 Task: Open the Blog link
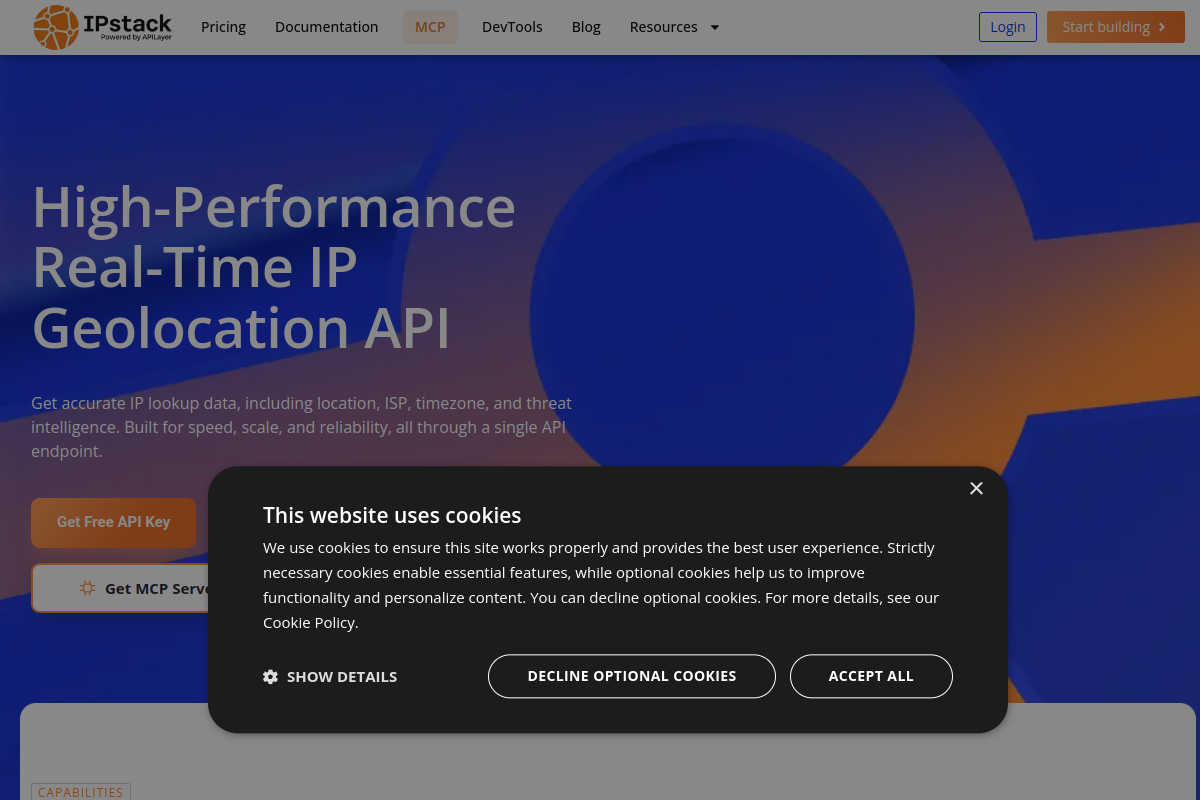point(586,27)
